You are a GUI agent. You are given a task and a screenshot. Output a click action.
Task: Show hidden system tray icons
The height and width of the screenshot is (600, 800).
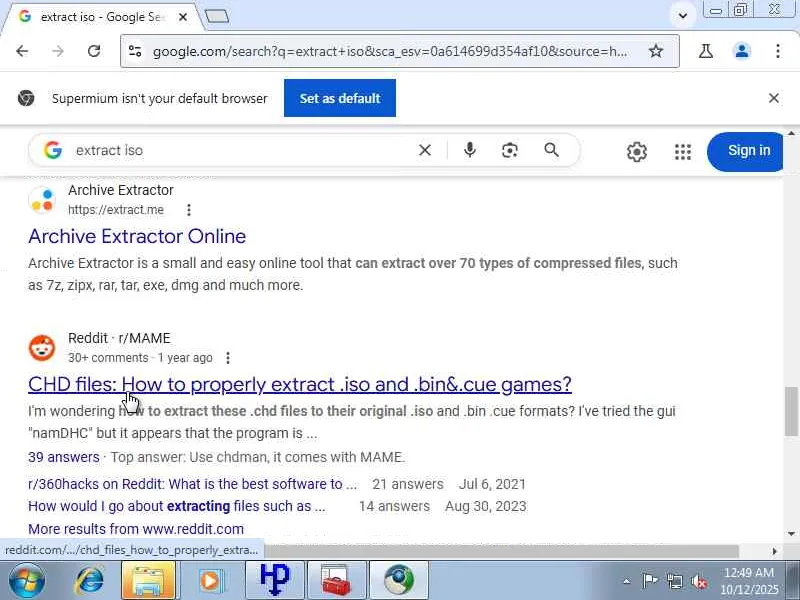coord(627,581)
